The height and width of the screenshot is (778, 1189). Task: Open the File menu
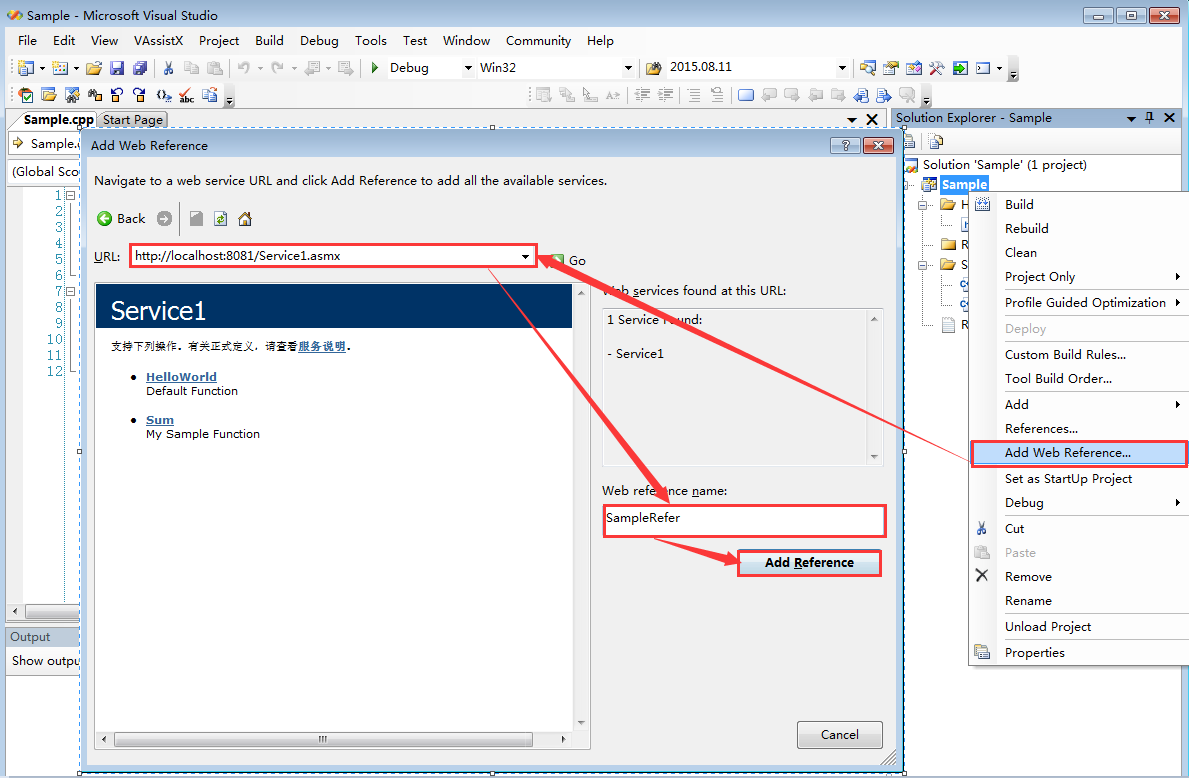(27, 41)
